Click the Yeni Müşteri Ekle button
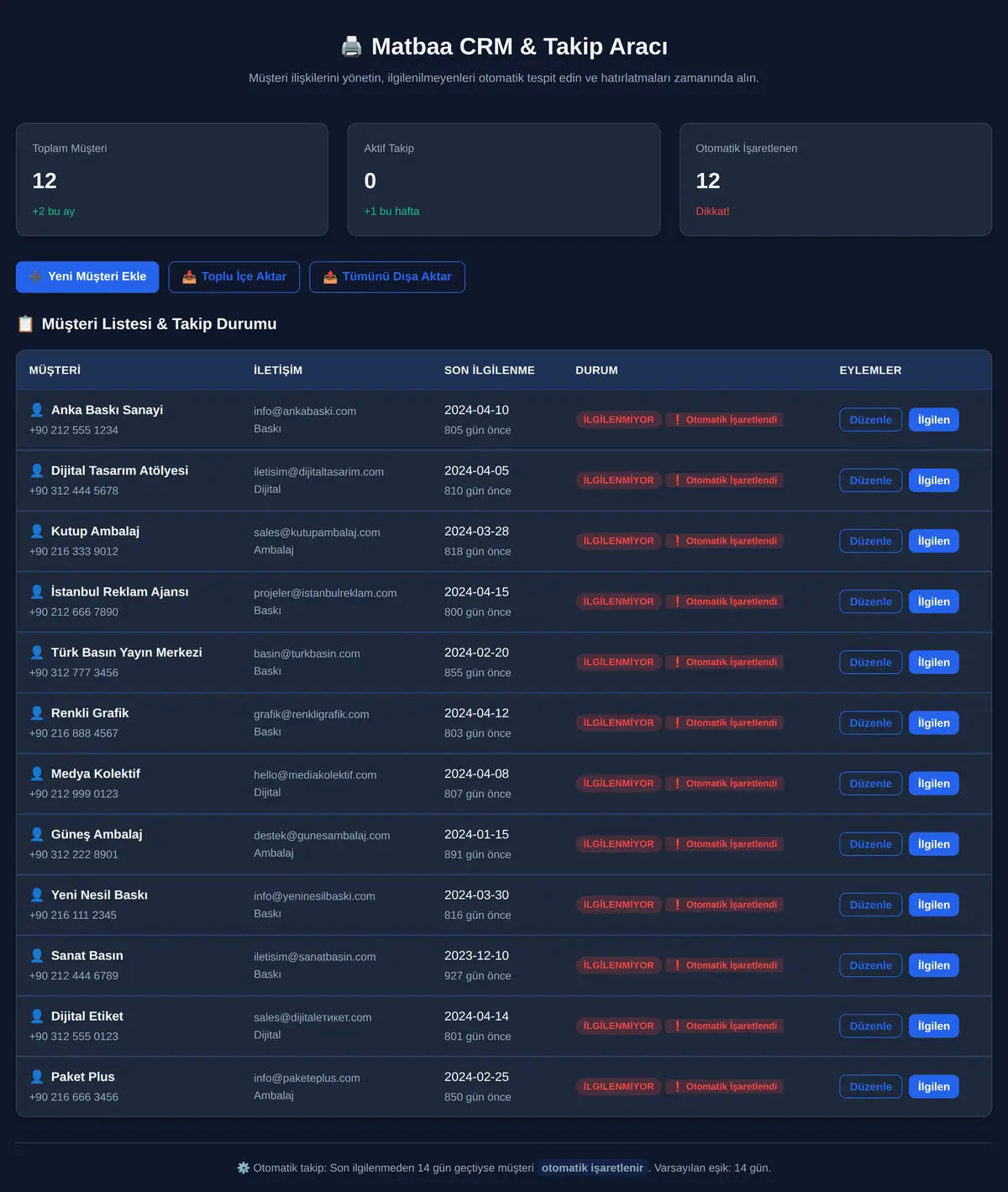The width and height of the screenshot is (1008, 1192). pos(87,277)
